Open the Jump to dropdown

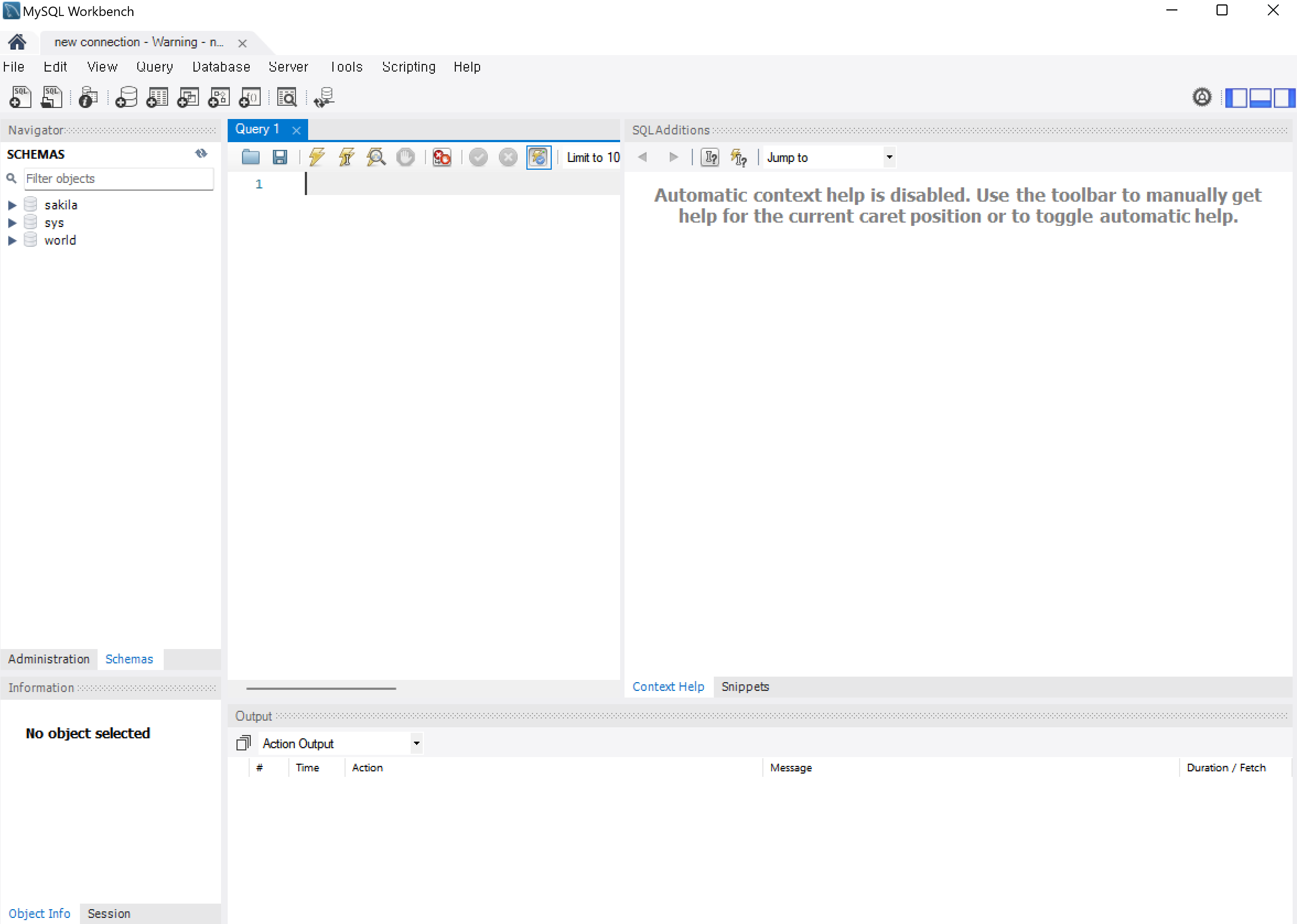[889, 157]
